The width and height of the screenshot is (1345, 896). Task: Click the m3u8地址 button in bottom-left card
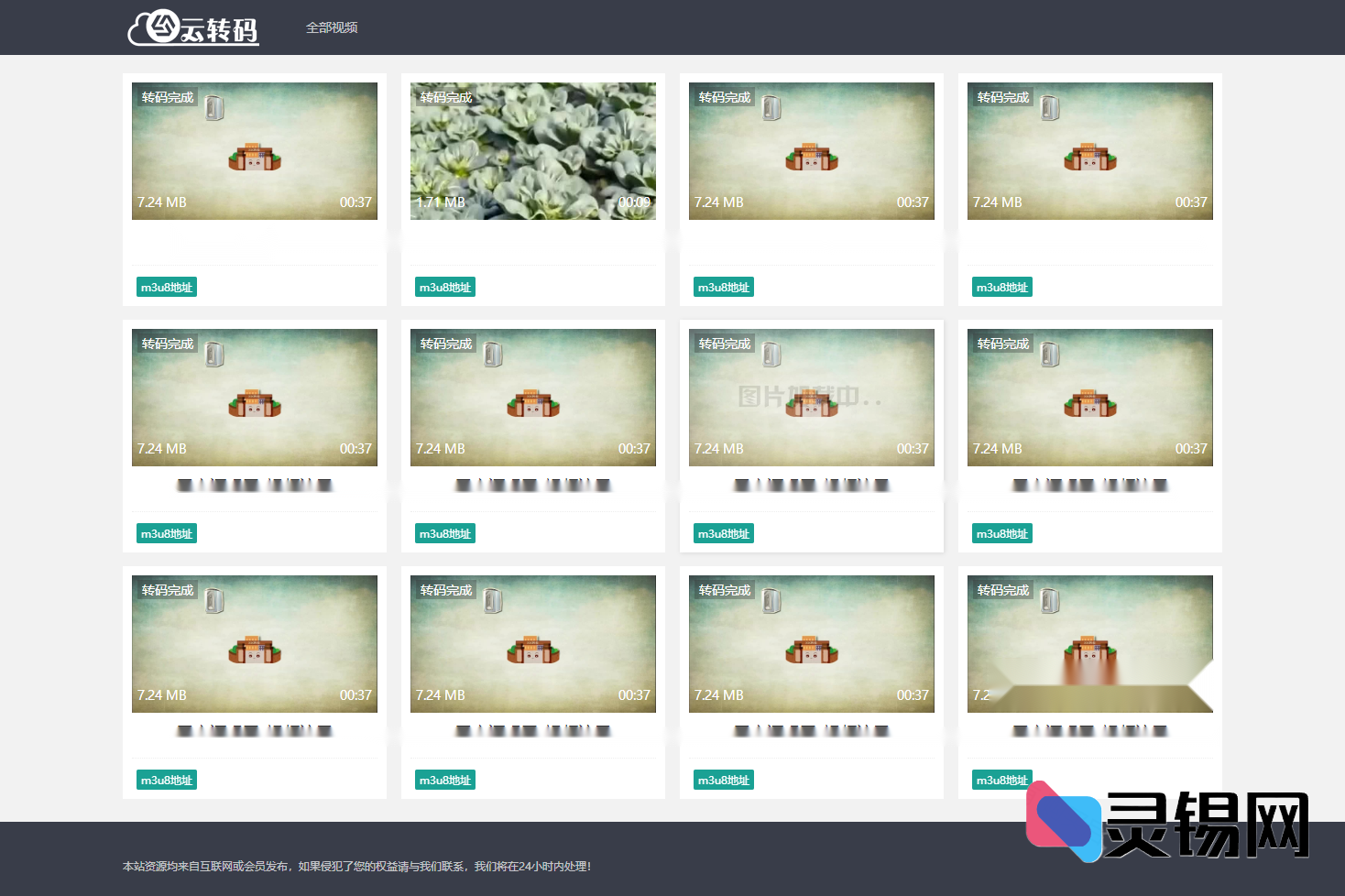[167, 781]
